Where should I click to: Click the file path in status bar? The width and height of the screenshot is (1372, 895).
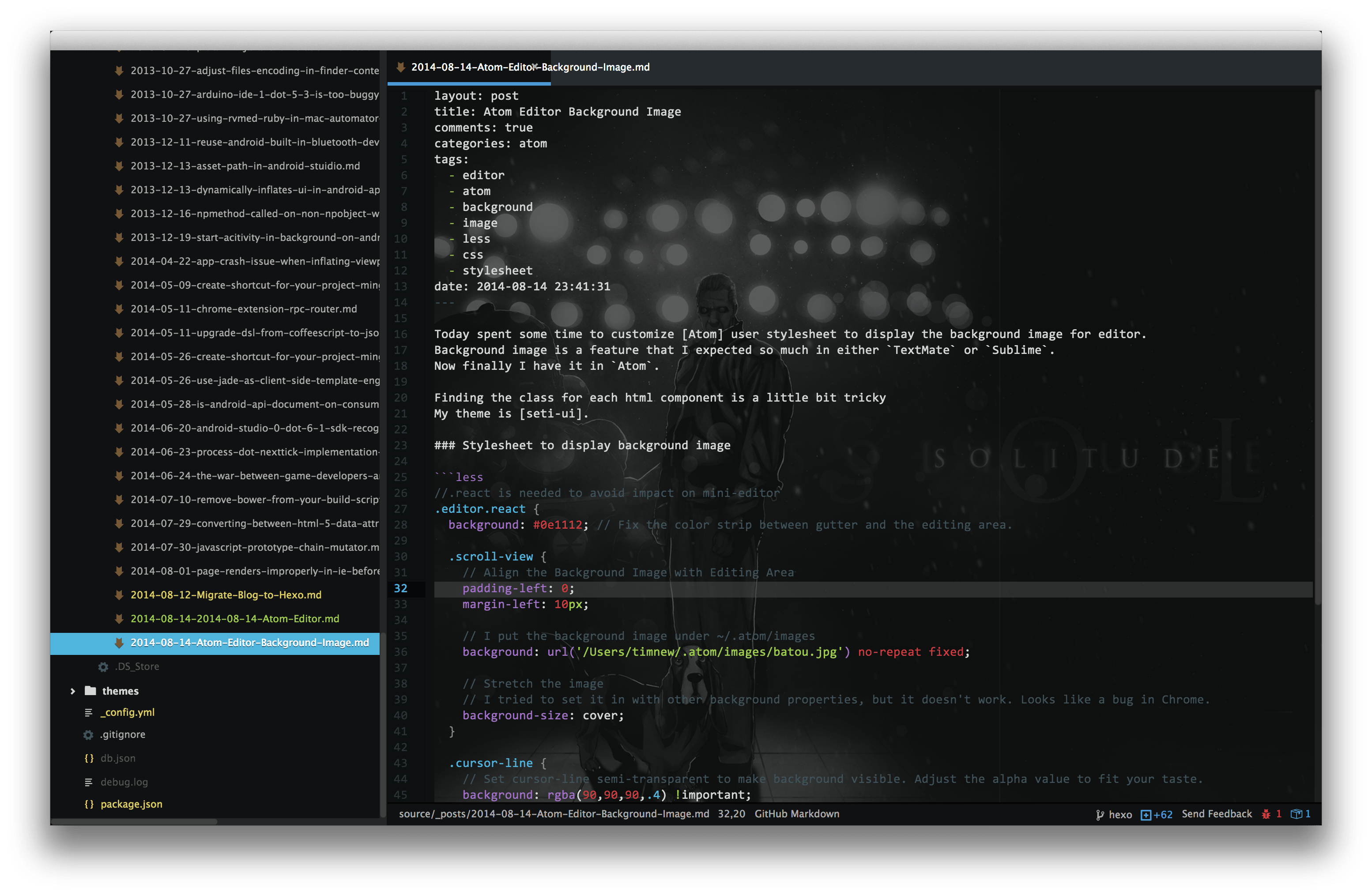point(554,814)
